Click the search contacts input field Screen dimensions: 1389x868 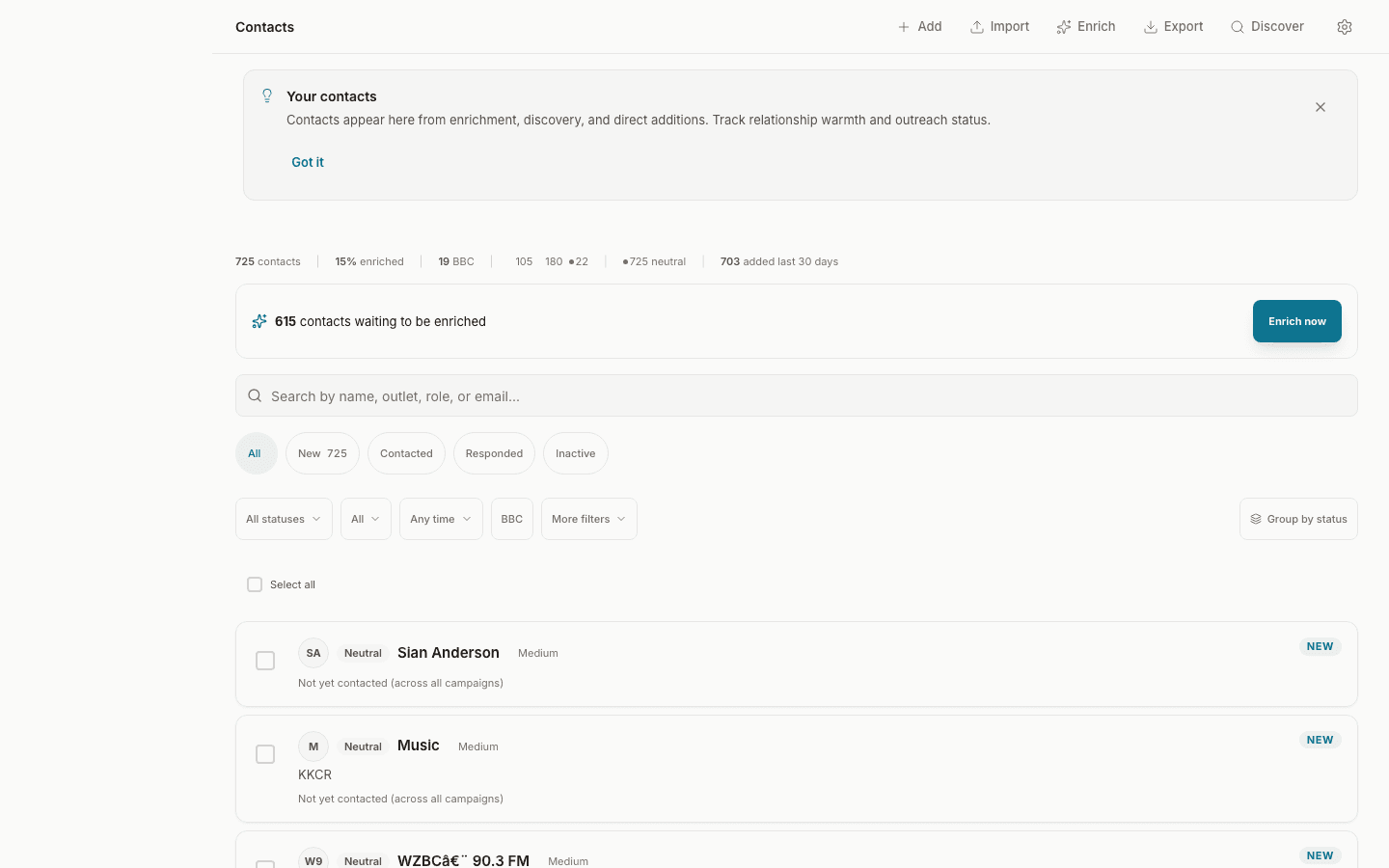[x=675, y=395]
